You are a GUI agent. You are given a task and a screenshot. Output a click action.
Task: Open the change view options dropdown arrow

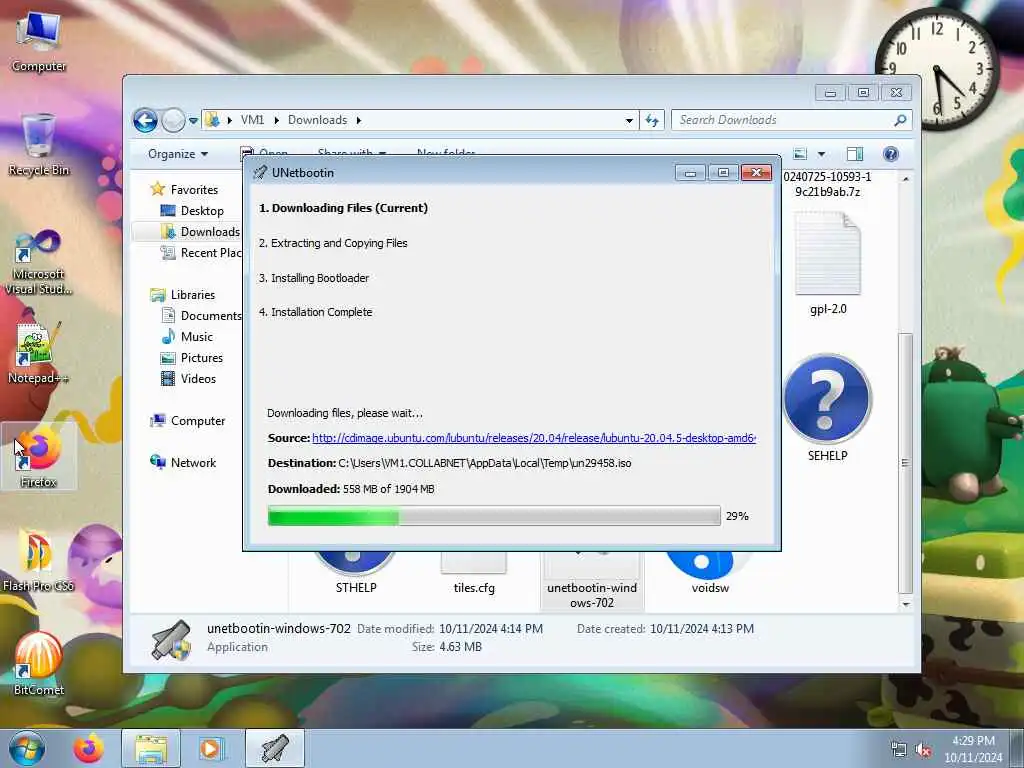pyautogui.click(x=822, y=154)
